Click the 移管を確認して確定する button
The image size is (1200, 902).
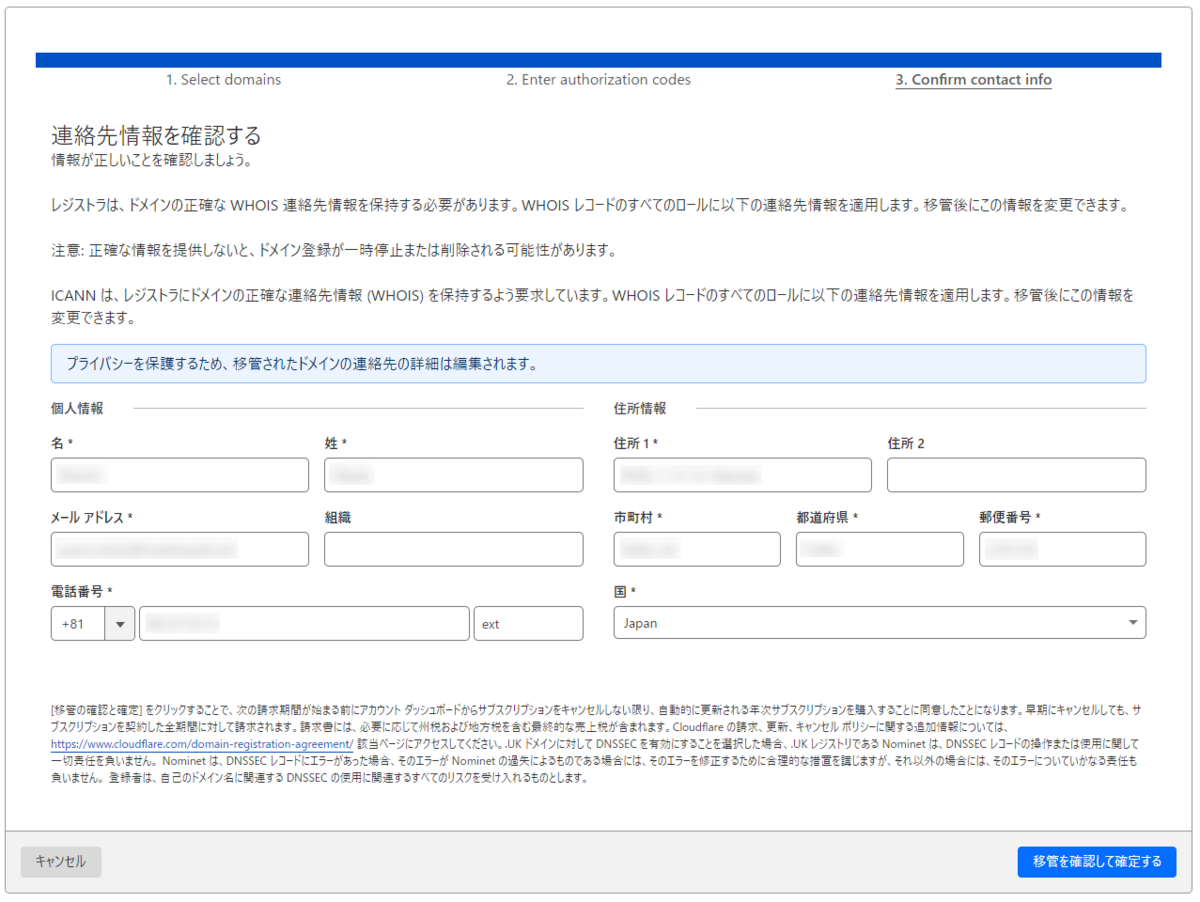pos(1096,861)
